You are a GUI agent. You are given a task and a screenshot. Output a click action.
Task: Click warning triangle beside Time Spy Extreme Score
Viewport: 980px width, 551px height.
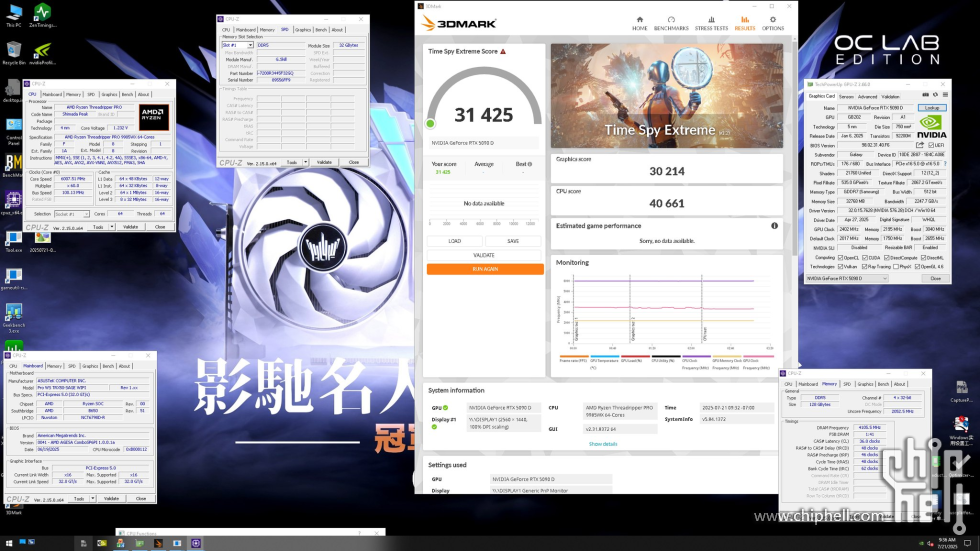[503, 51]
